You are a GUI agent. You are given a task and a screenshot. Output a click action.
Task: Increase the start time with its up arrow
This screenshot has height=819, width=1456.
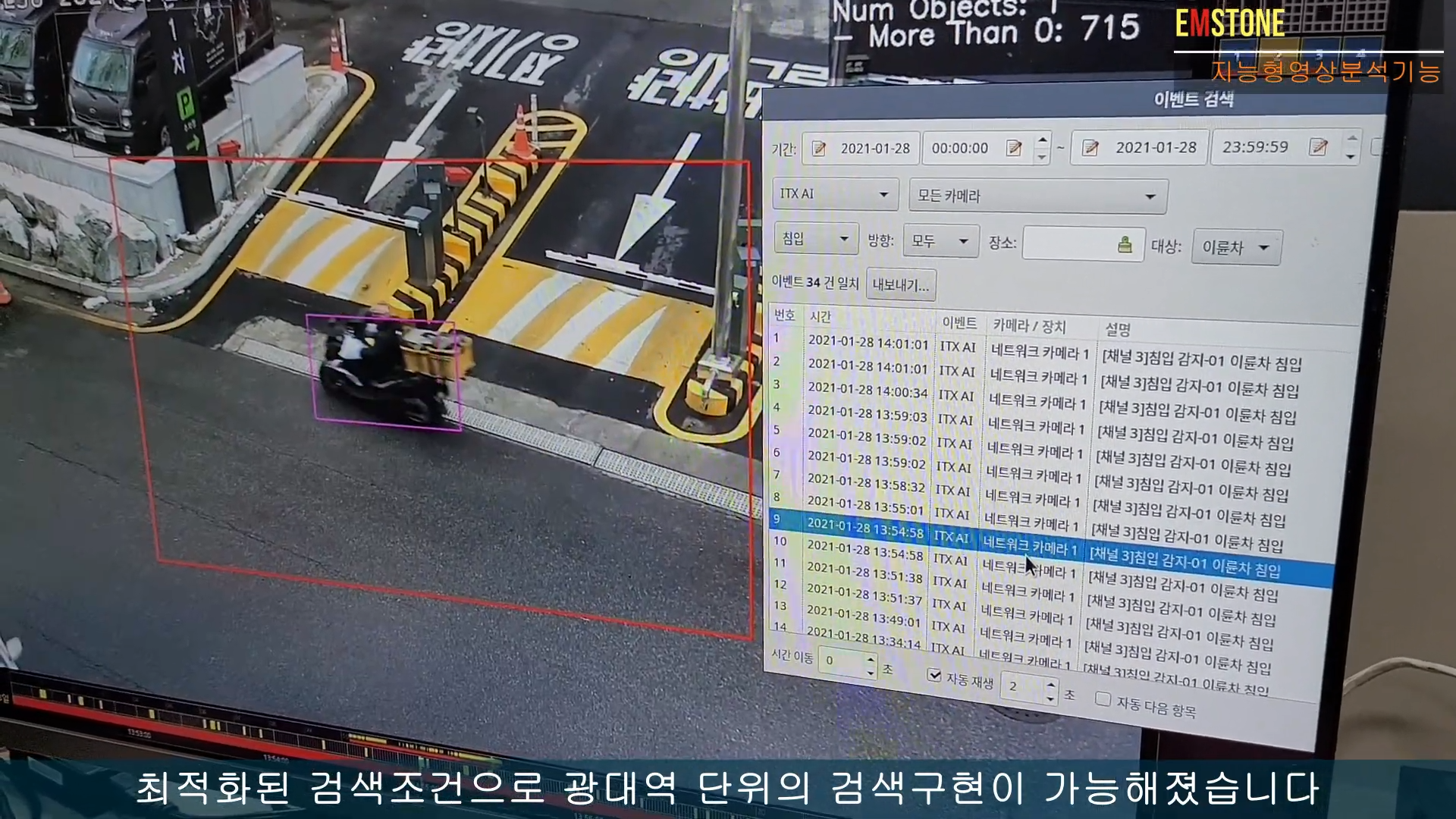(1043, 140)
